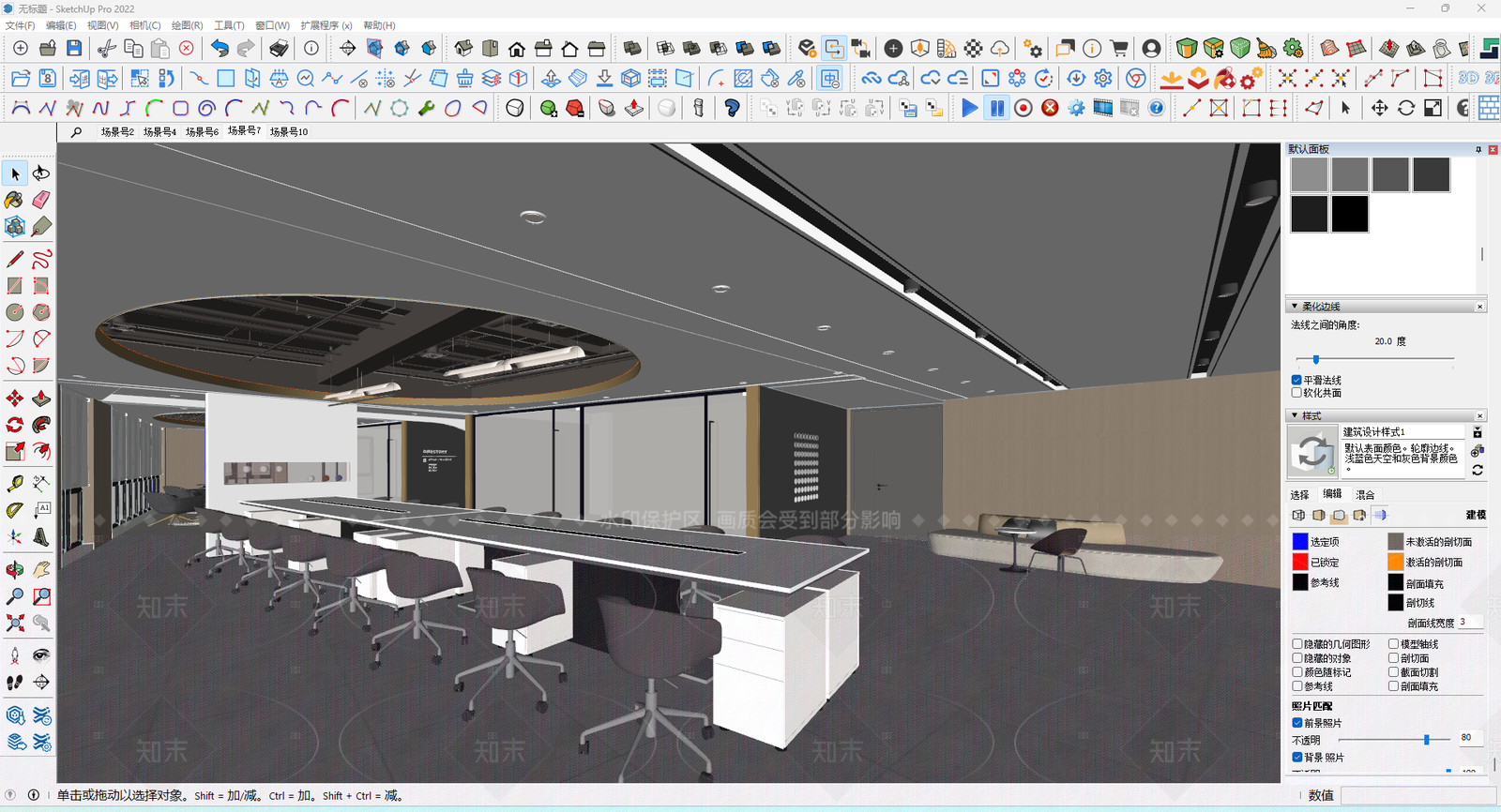The image size is (1501, 812).
Task: Click the Create New Style icon
Action: (1478, 451)
